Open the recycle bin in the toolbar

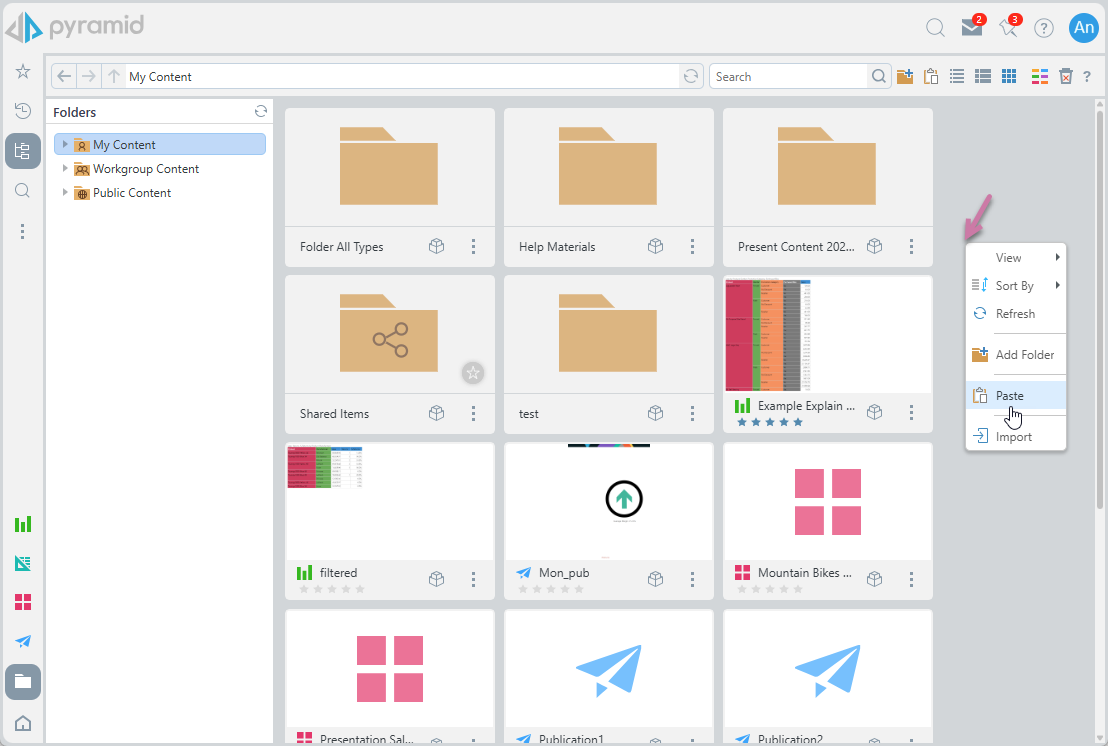(1066, 77)
